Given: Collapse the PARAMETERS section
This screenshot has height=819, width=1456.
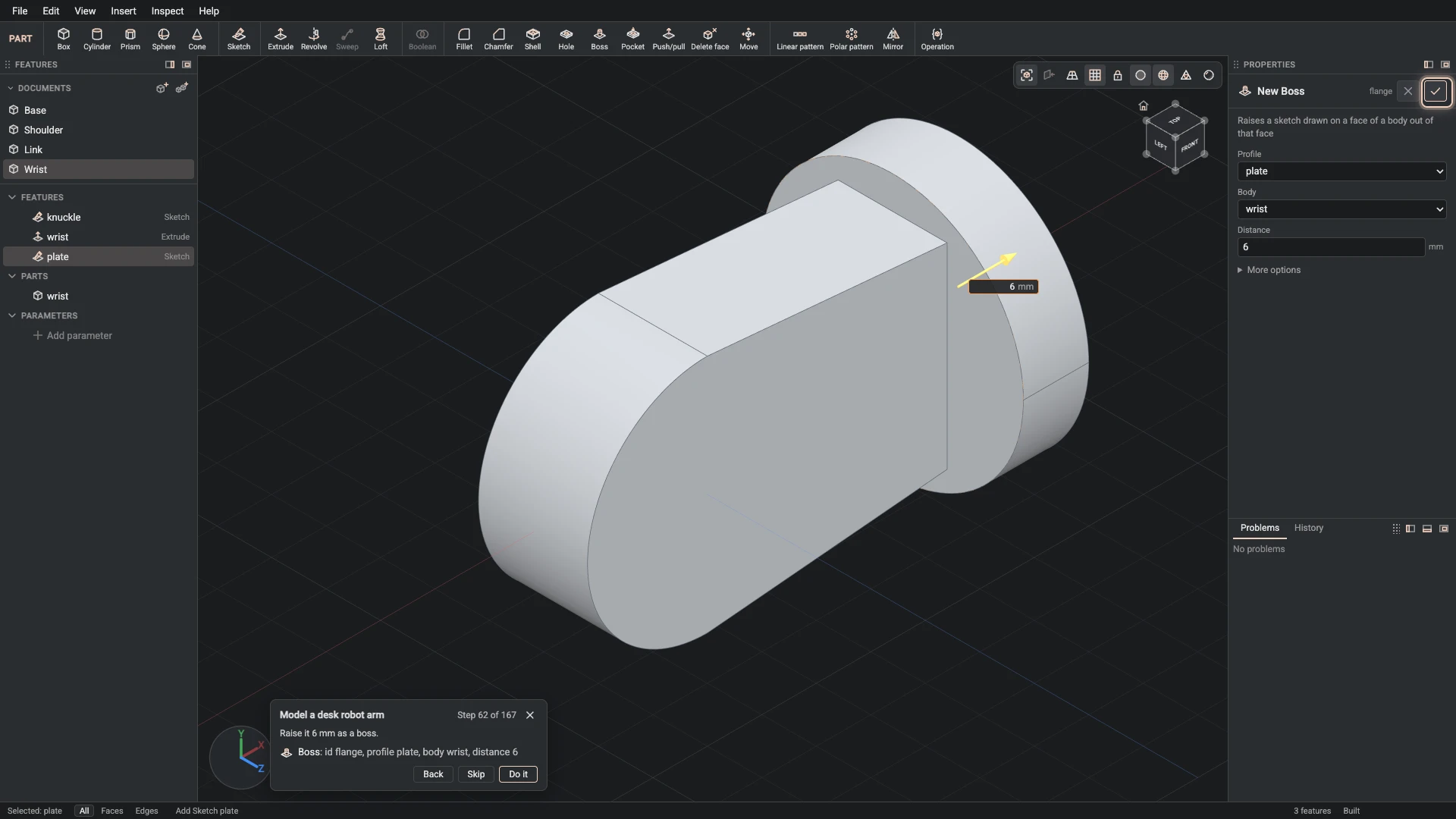Looking at the screenshot, I should (x=12, y=315).
